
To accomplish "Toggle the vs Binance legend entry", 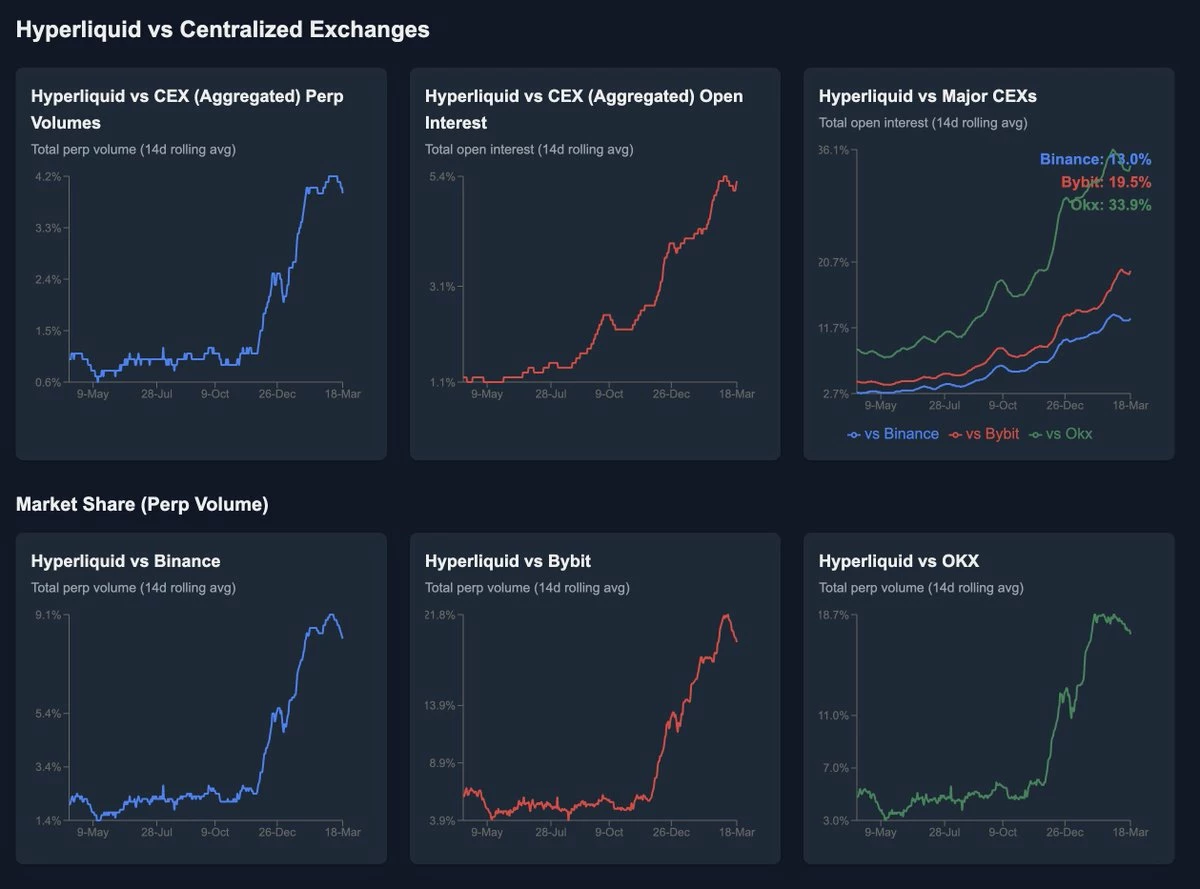I will pos(893,434).
